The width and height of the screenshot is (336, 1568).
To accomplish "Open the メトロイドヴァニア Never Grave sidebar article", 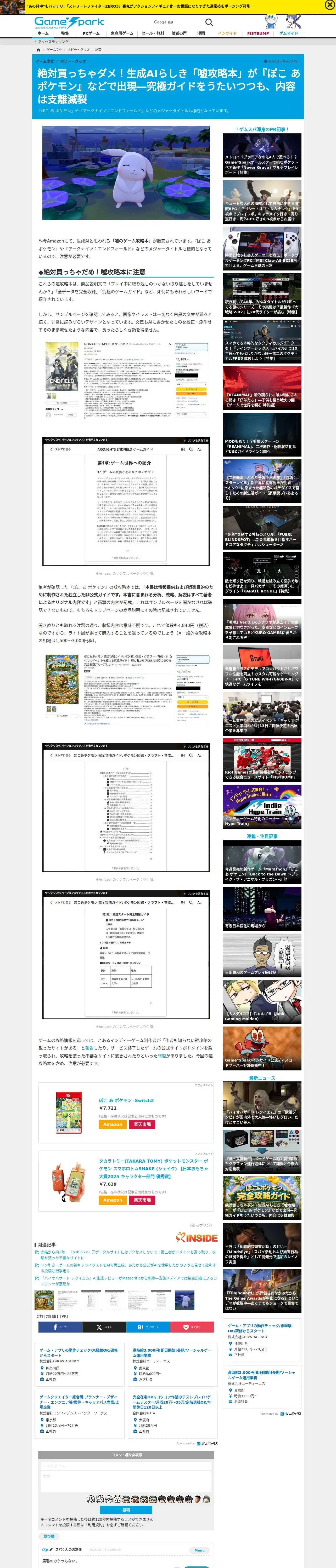I will point(262,155).
